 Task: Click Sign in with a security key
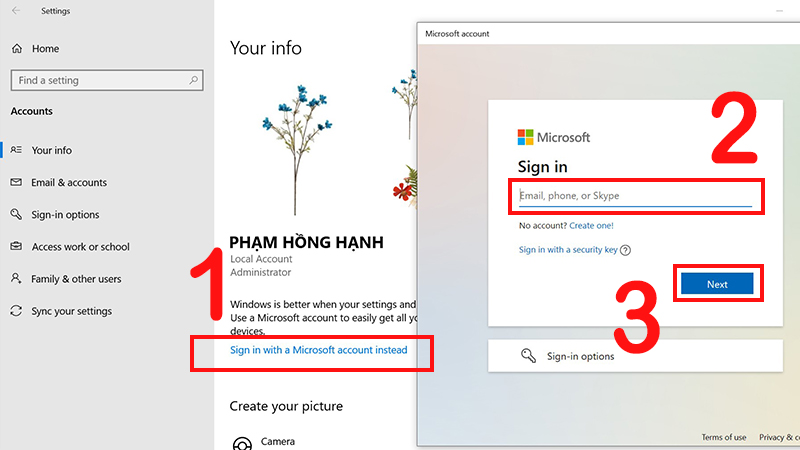coord(568,249)
